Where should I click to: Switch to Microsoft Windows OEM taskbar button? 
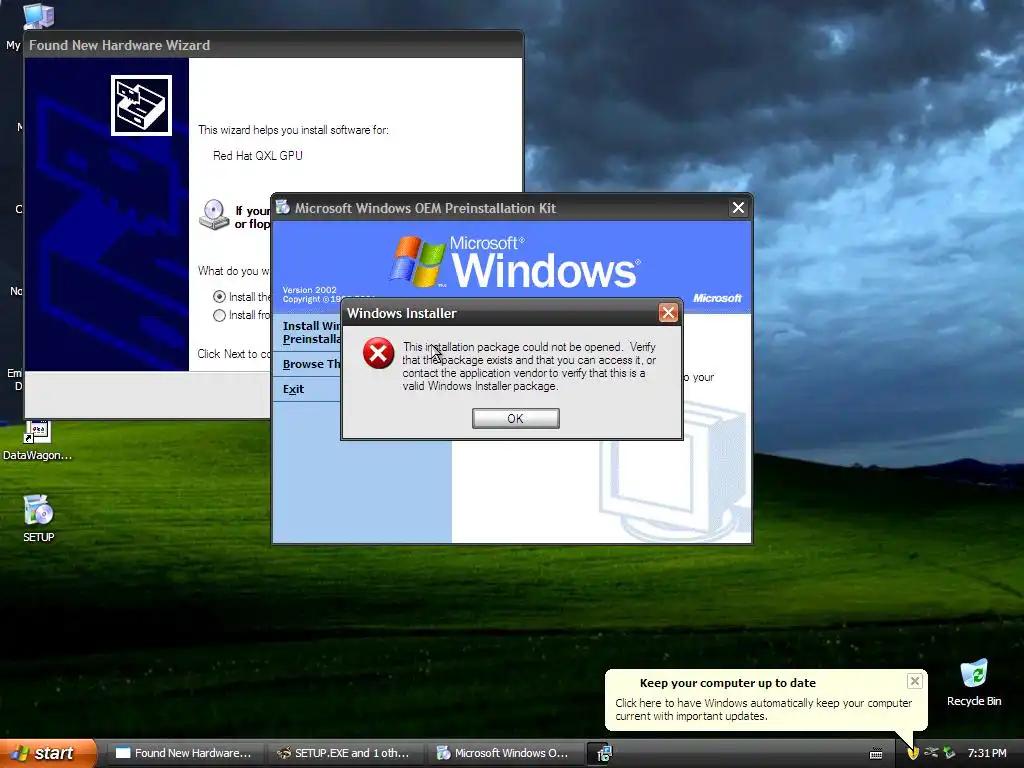(504, 753)
